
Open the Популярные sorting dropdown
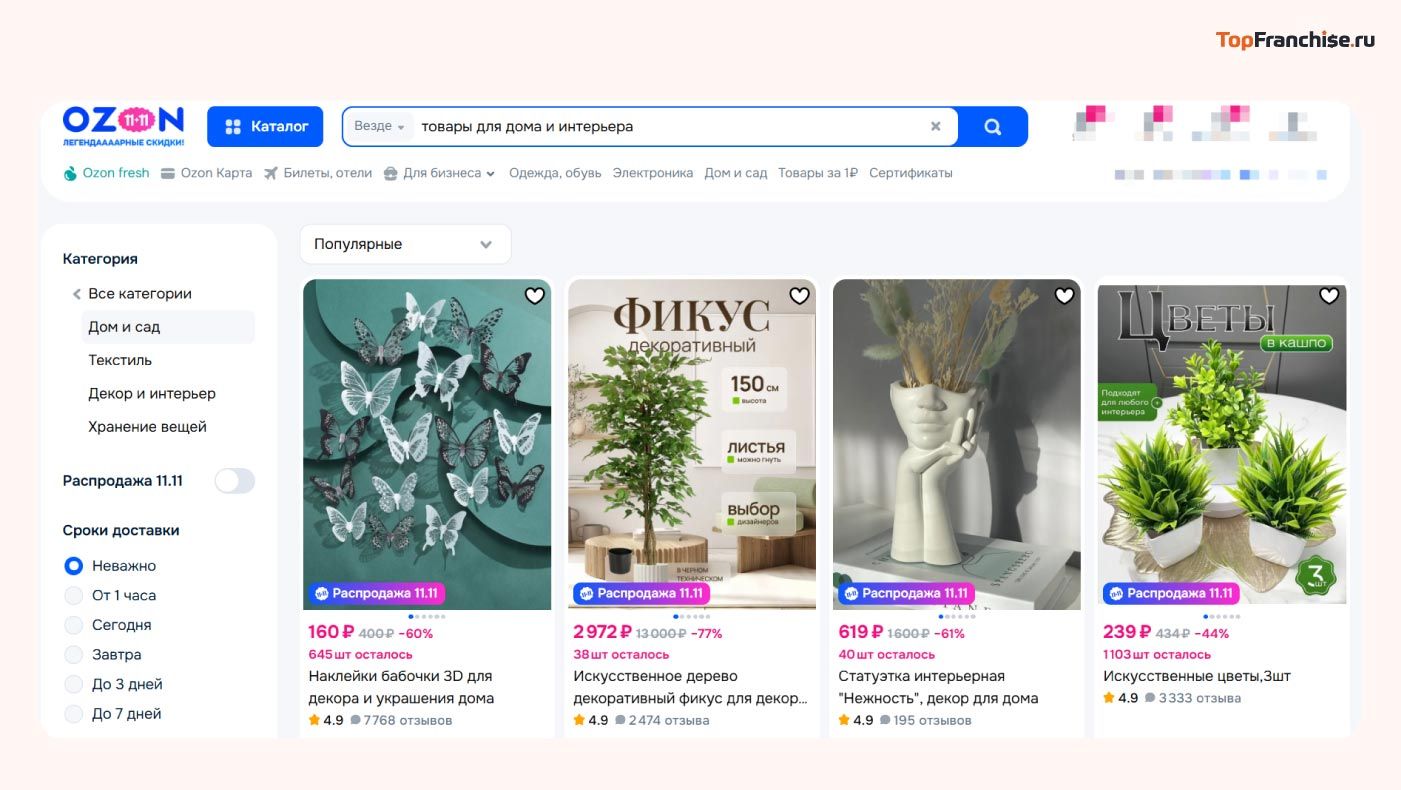tap(405, 243)
